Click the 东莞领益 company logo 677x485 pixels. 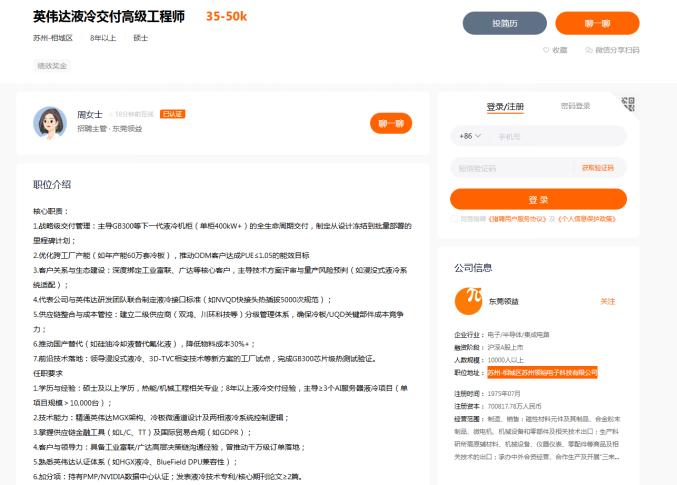pos(468,300)
